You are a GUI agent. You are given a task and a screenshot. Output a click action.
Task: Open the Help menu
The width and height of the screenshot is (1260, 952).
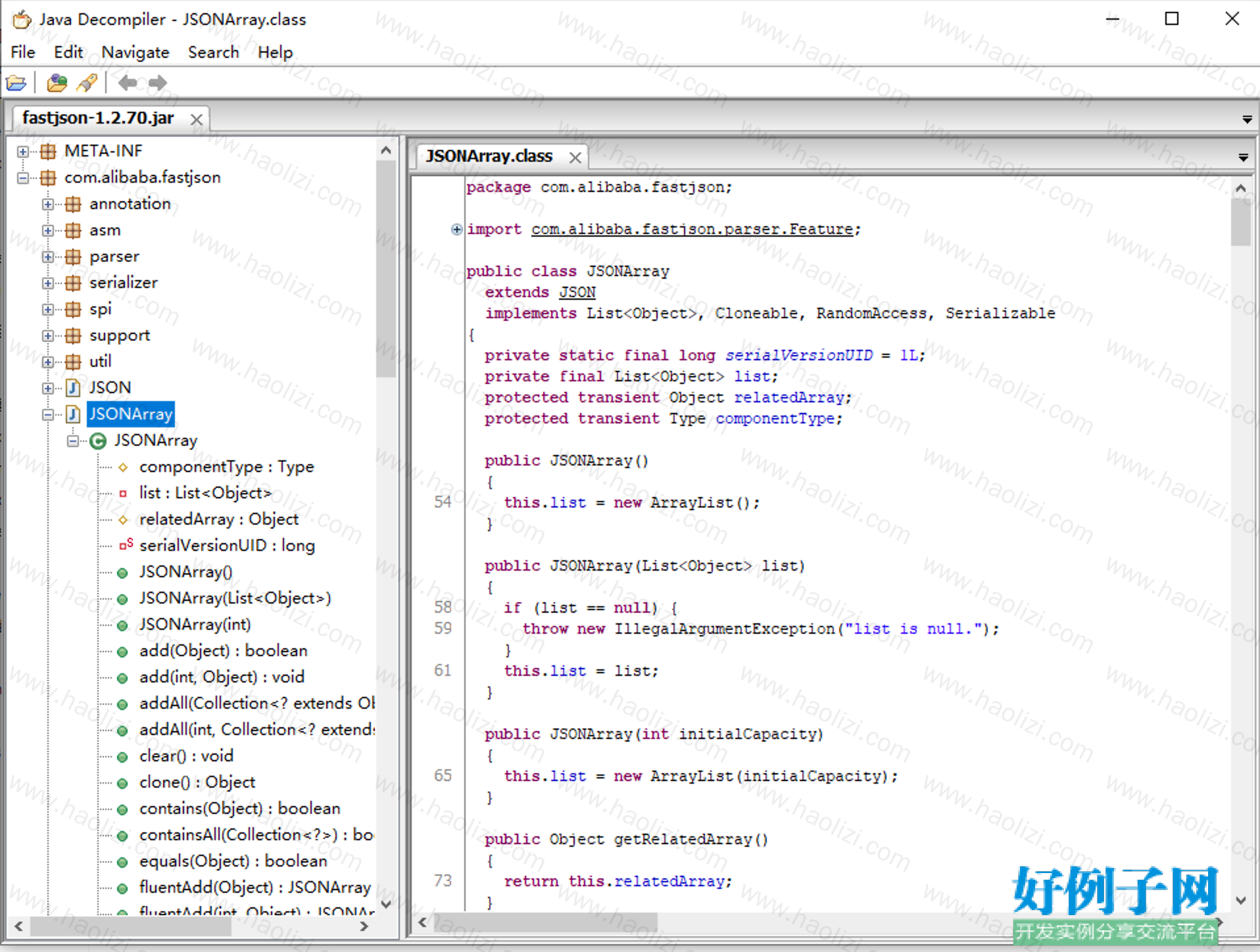coord(276,52)
